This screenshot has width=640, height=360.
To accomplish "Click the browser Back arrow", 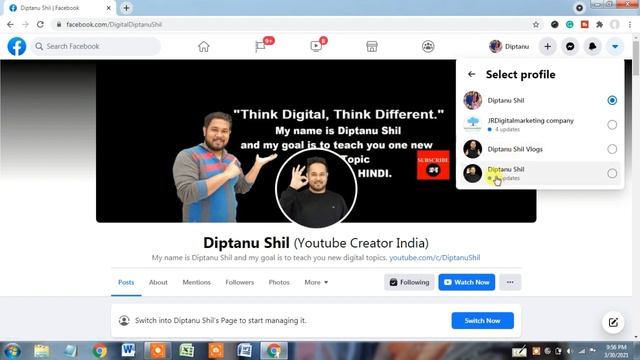I will pyautogui.click(x=10, y=24).
